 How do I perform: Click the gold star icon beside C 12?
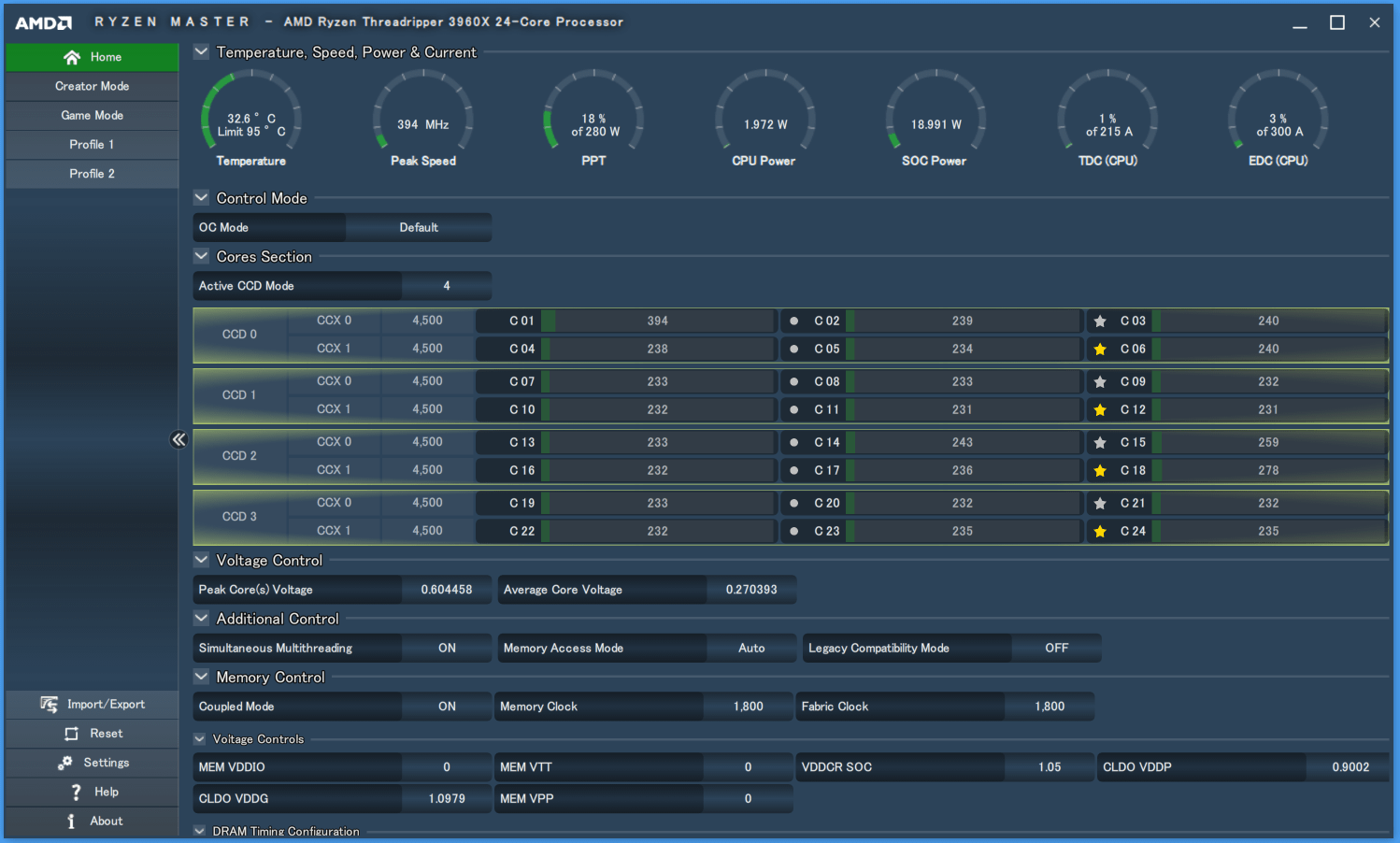(1100, 409)
